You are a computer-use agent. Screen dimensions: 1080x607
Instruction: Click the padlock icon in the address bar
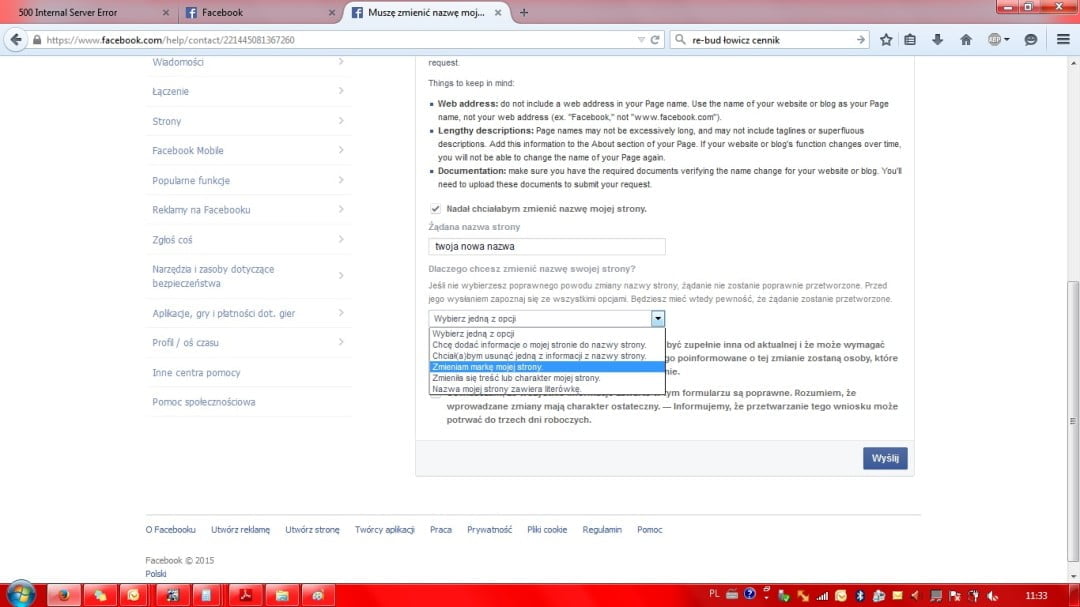[37, 40]
